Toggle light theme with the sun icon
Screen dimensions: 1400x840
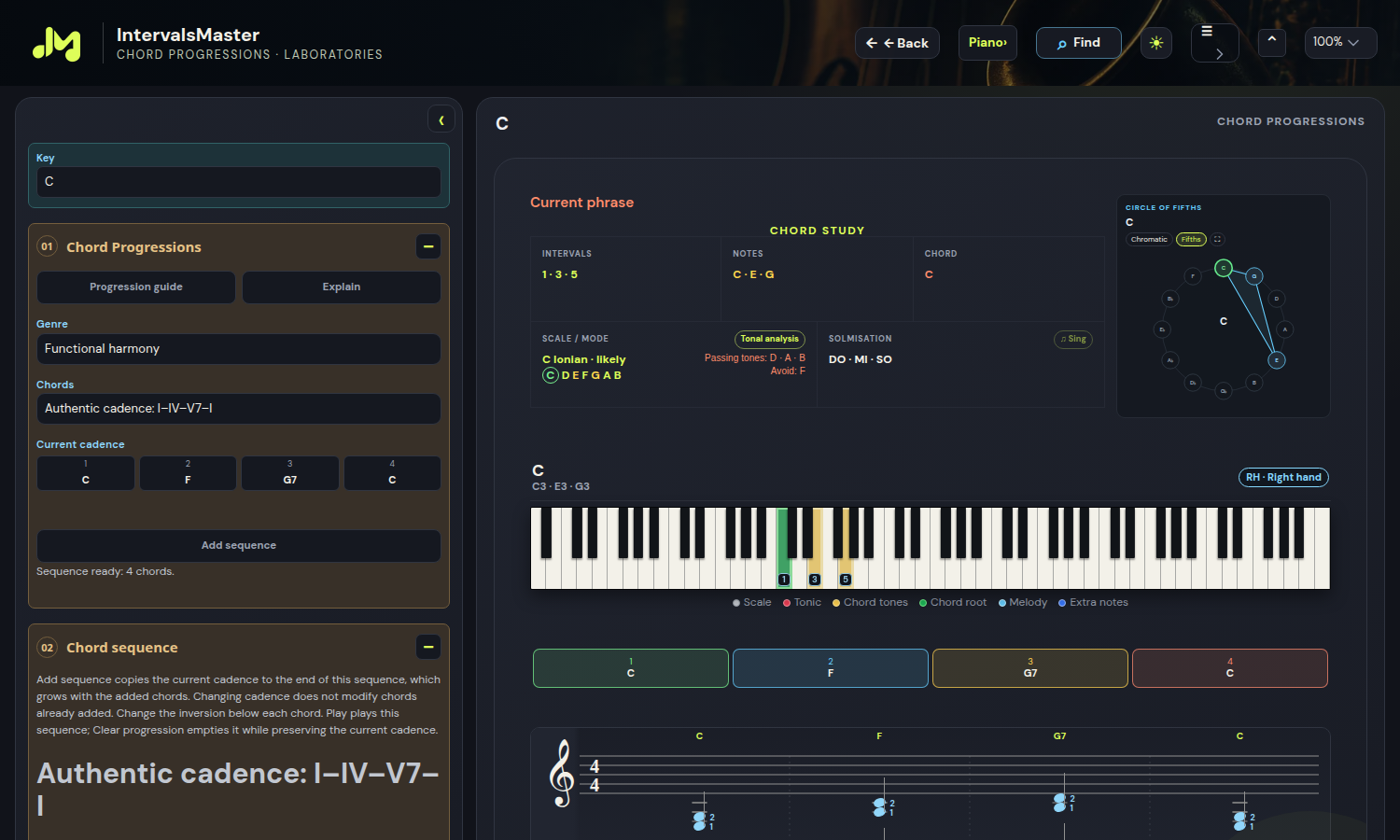coord(1156,43)
